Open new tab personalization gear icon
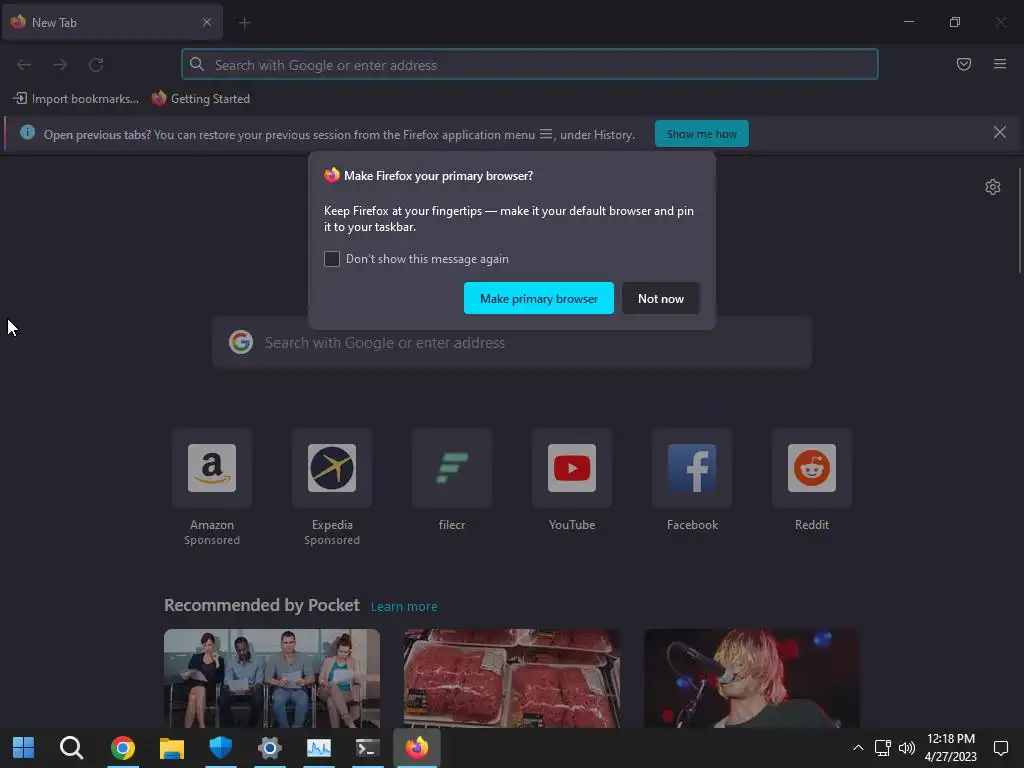 [x=993, y=187]
